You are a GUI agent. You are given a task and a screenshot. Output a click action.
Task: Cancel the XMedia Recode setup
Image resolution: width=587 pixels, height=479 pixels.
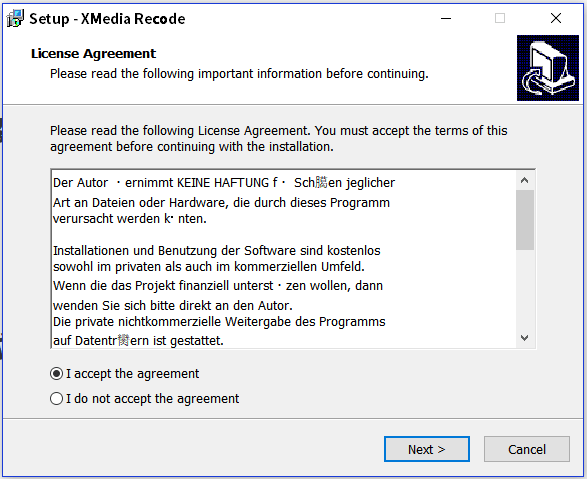[527, 449]
